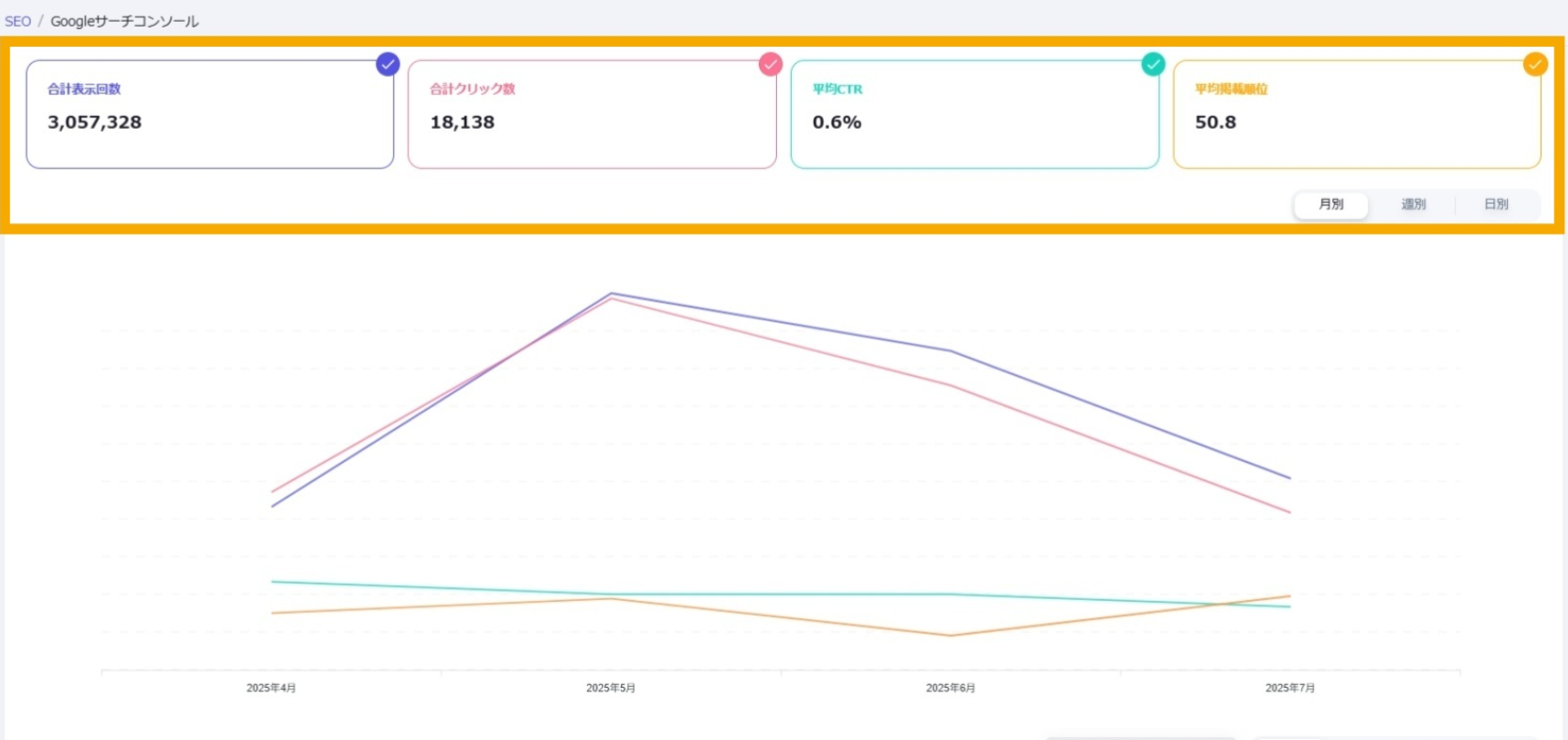Switch to the 月別 monthly view
Viewport: 1568px width, 740px height.
(x=1331, y=204)
